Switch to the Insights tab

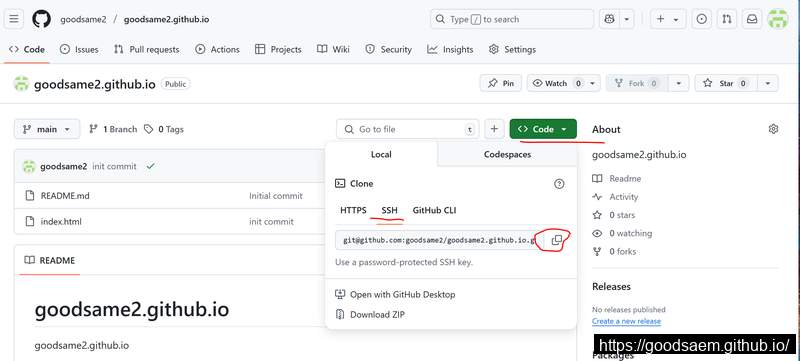tap(451, 49)
